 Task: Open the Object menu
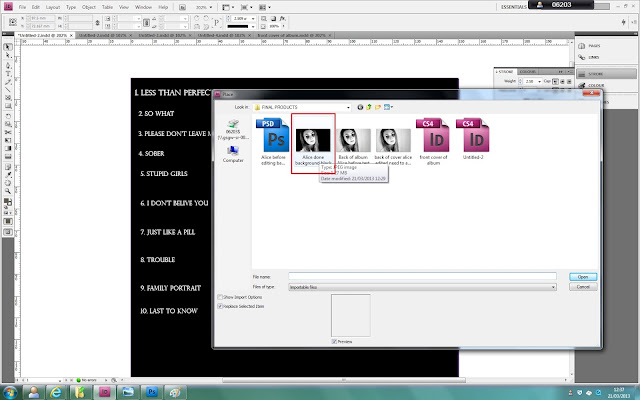point(89,7)
